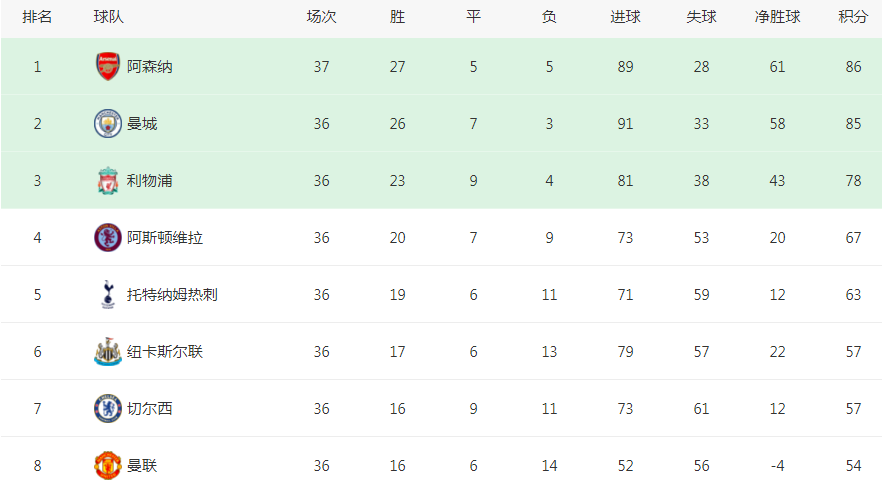Viewport: 882px width, 491px height.
Task: Open the 纽卡斯尔联 team link
Action: pos(165,352)
